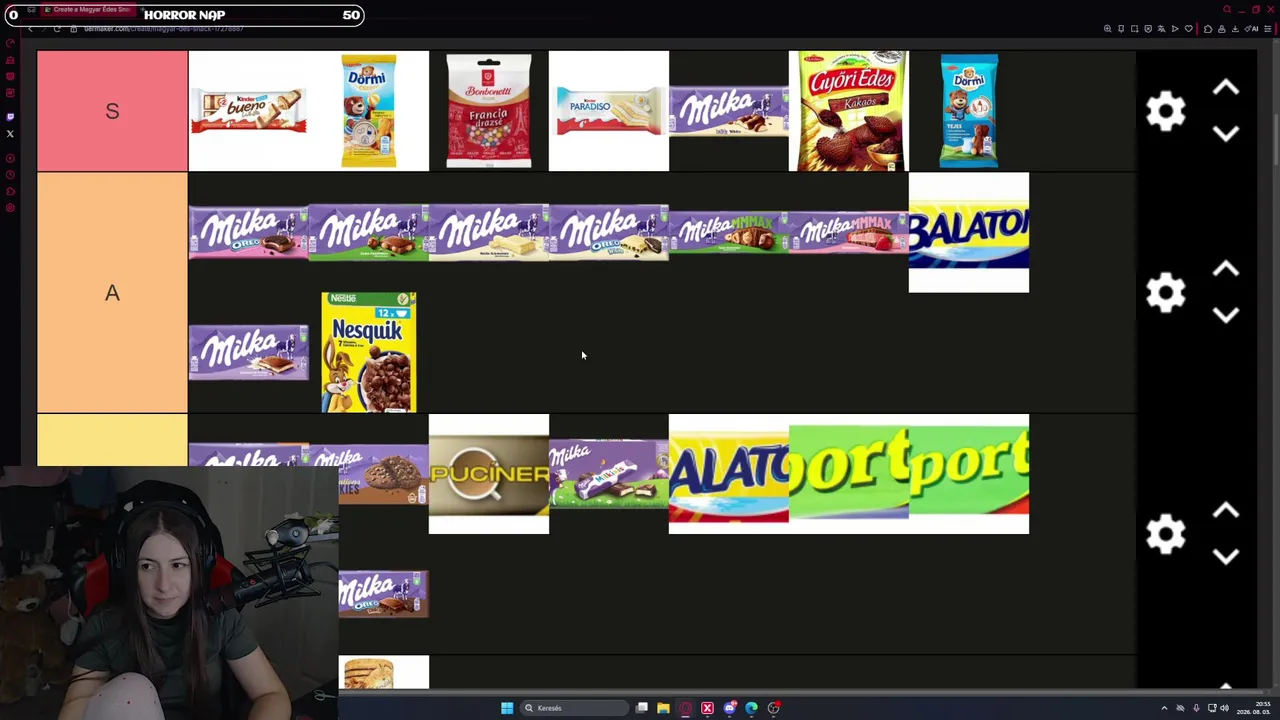Image resolution: width=1280 pixels, height=720 pixels.
Task: Select the Kinder Bueno item in S tier
Action: point(249,111)
